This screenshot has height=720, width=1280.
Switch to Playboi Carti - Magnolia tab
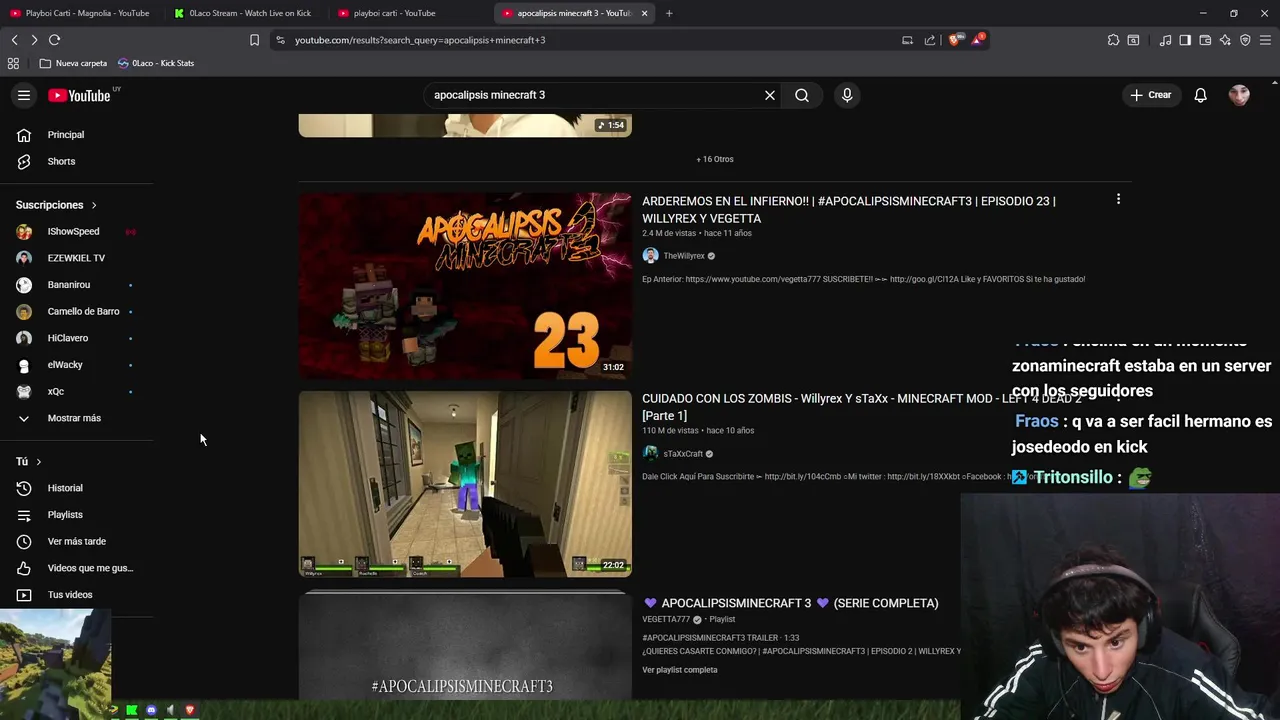click(80, 13)
